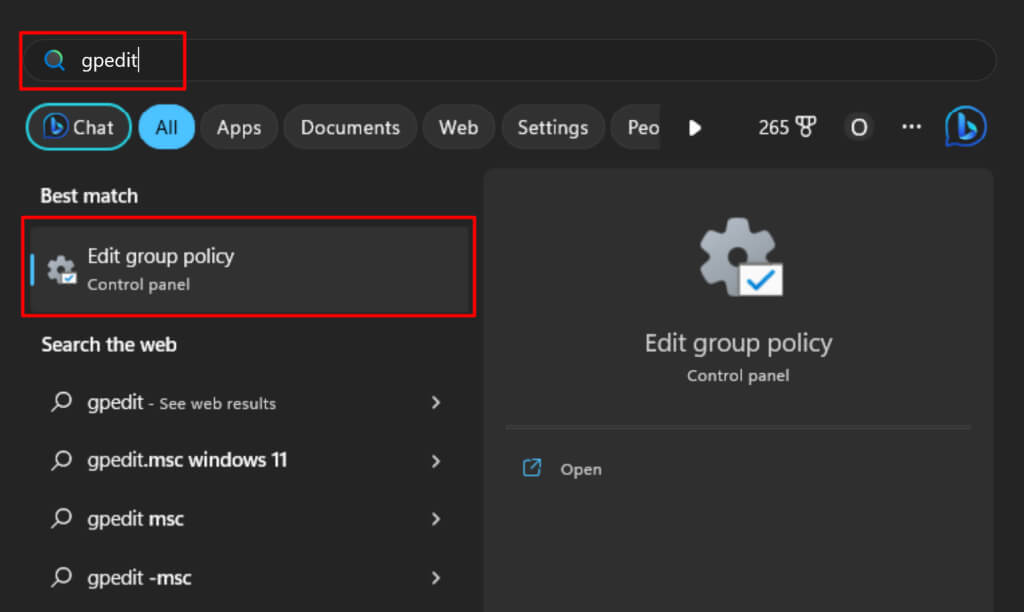Expand the 'gpedit msc' suggestion chevron
The width and height of the screenshot is (1024, 612).
coord(435,519)
